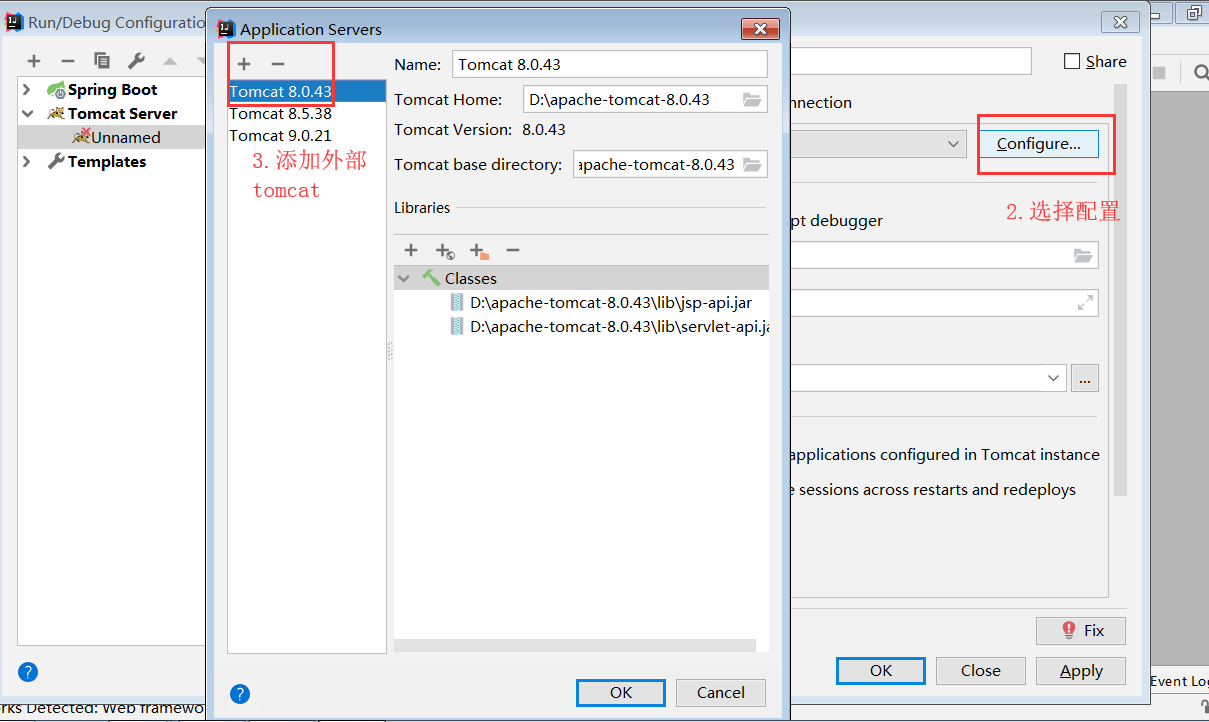Click the ellipsis button beside the dropdown
Screen dimensions: 1209x722
(1085, 378)
